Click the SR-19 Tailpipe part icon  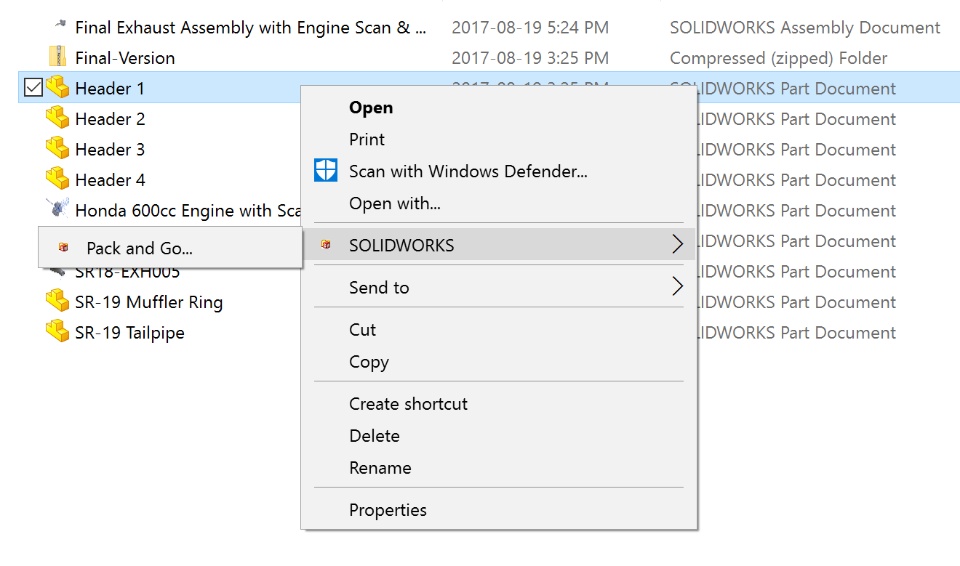coord(58,331)
